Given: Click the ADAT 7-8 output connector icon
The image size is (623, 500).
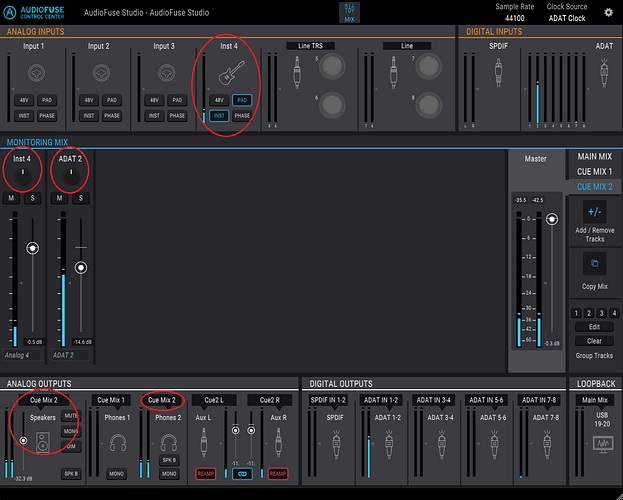Looking at the screenshot, I should point(547,444).
